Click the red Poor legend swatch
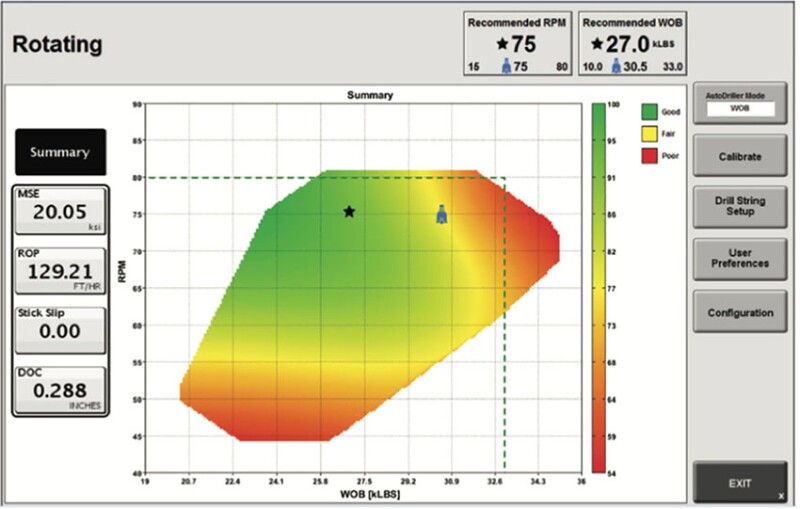 tap(649, 156)
